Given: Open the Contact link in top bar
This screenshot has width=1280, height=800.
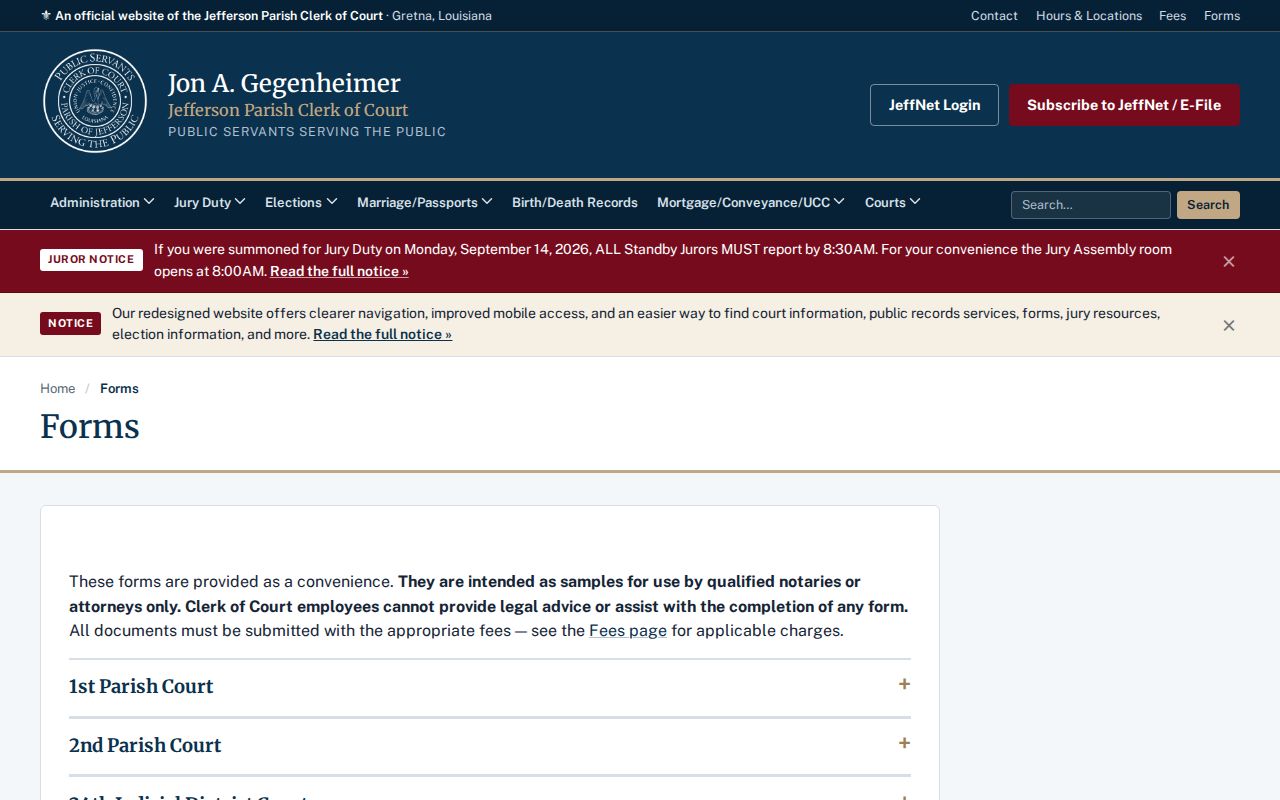Looking at the screenshot, I should click(994, 16).
